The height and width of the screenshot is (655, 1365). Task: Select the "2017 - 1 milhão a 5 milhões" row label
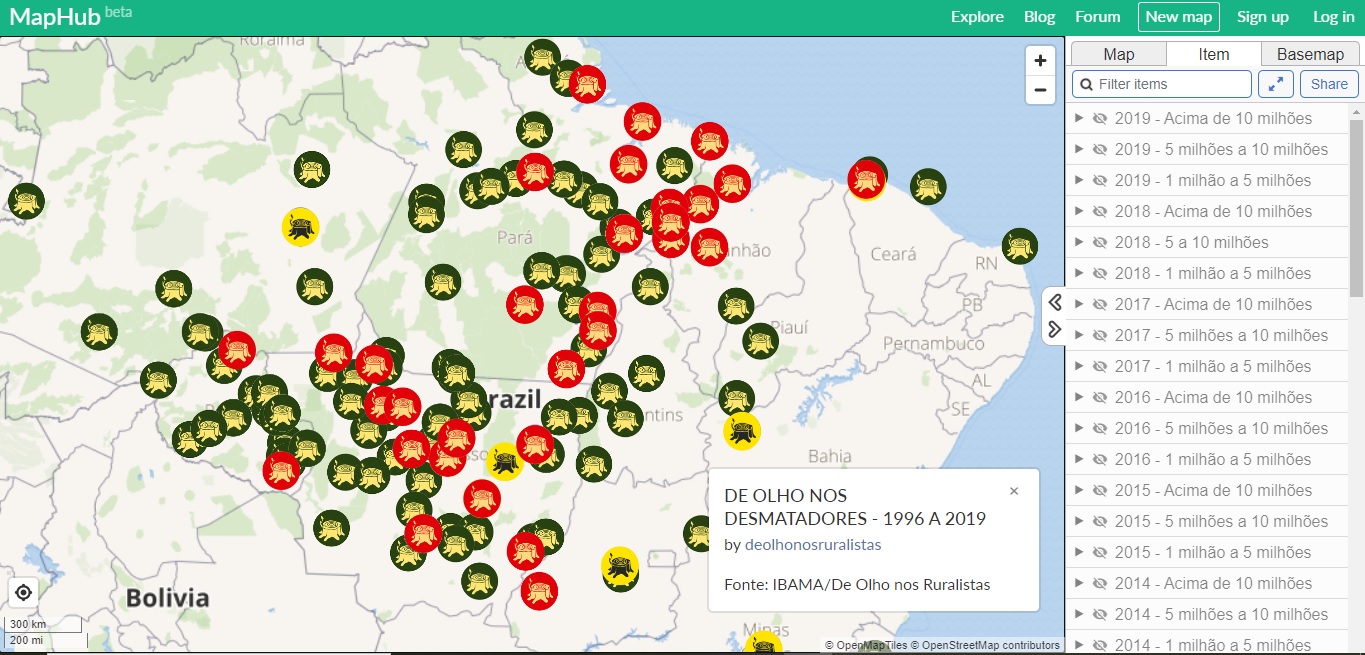click(1213, 366)
